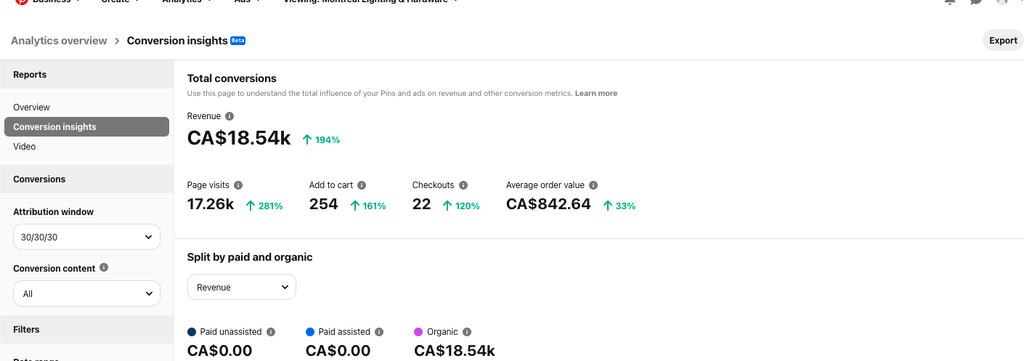Click the info icon next to Page visits
Viewport: 1024px width, 361px height.
[x=238, y=185]
